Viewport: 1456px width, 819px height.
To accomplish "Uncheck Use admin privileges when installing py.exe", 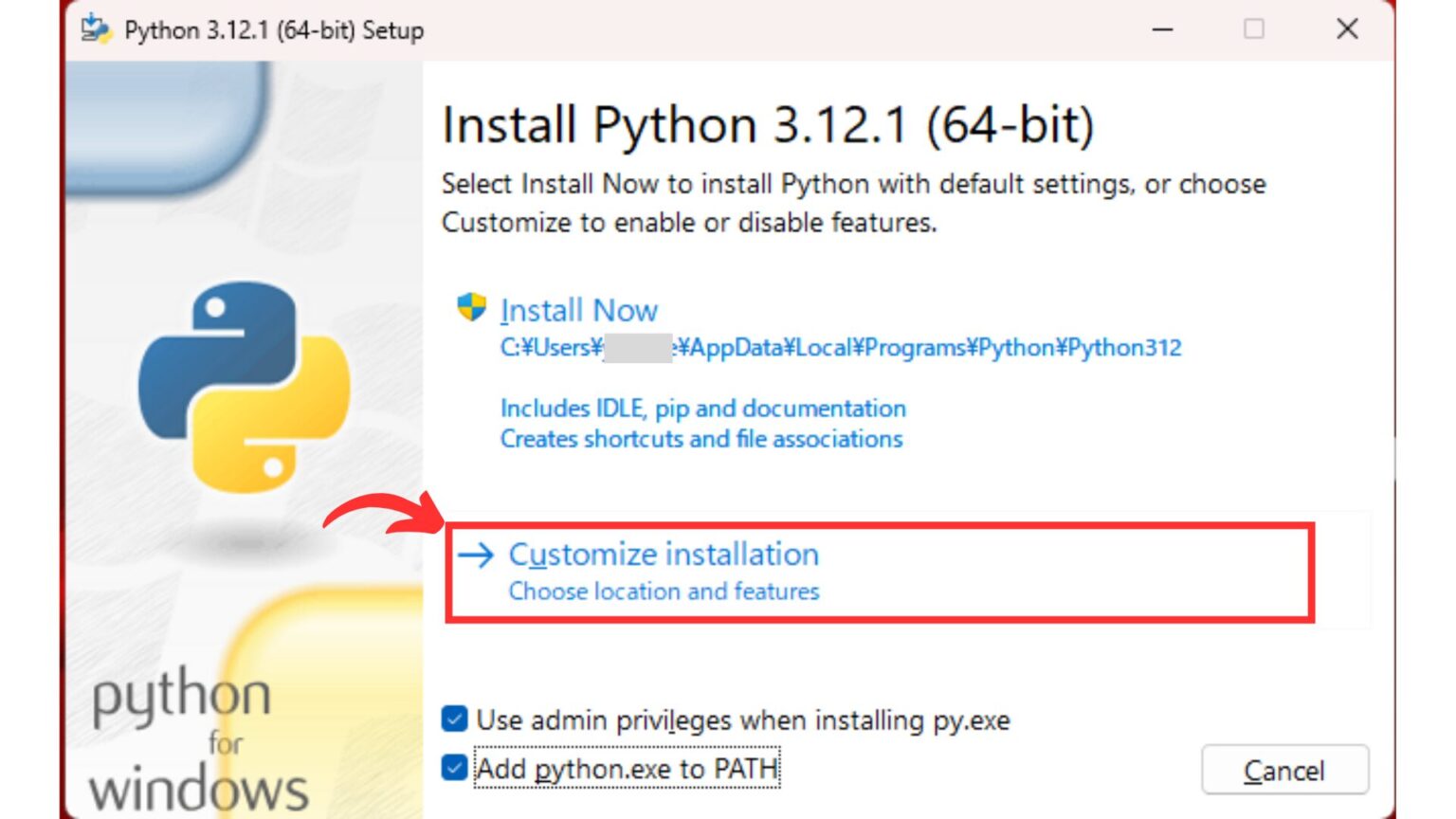I will click(454, 719).
